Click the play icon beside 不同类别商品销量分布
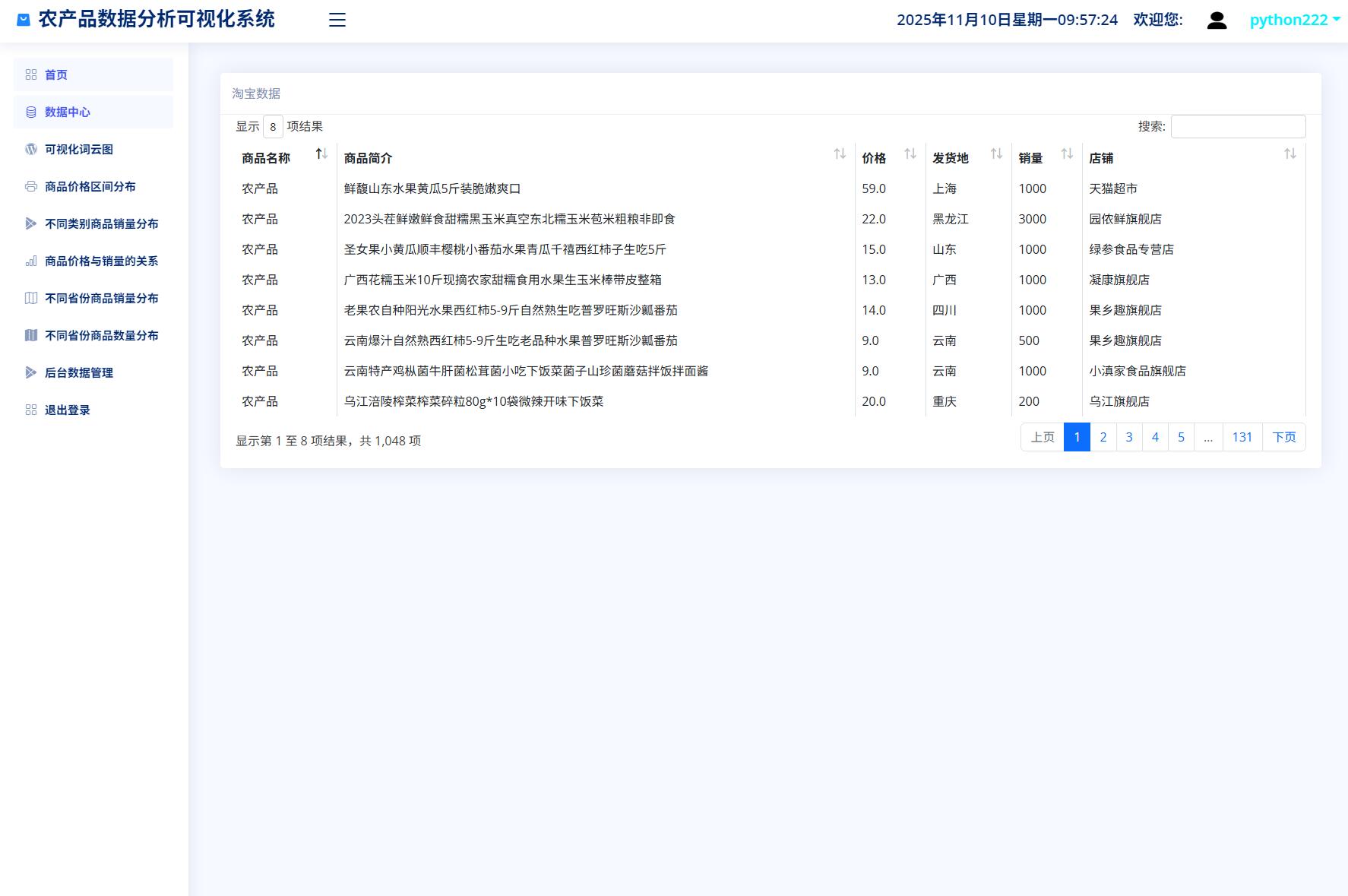1348x896 pixels. pyautogui.click(x=31, y=223)
